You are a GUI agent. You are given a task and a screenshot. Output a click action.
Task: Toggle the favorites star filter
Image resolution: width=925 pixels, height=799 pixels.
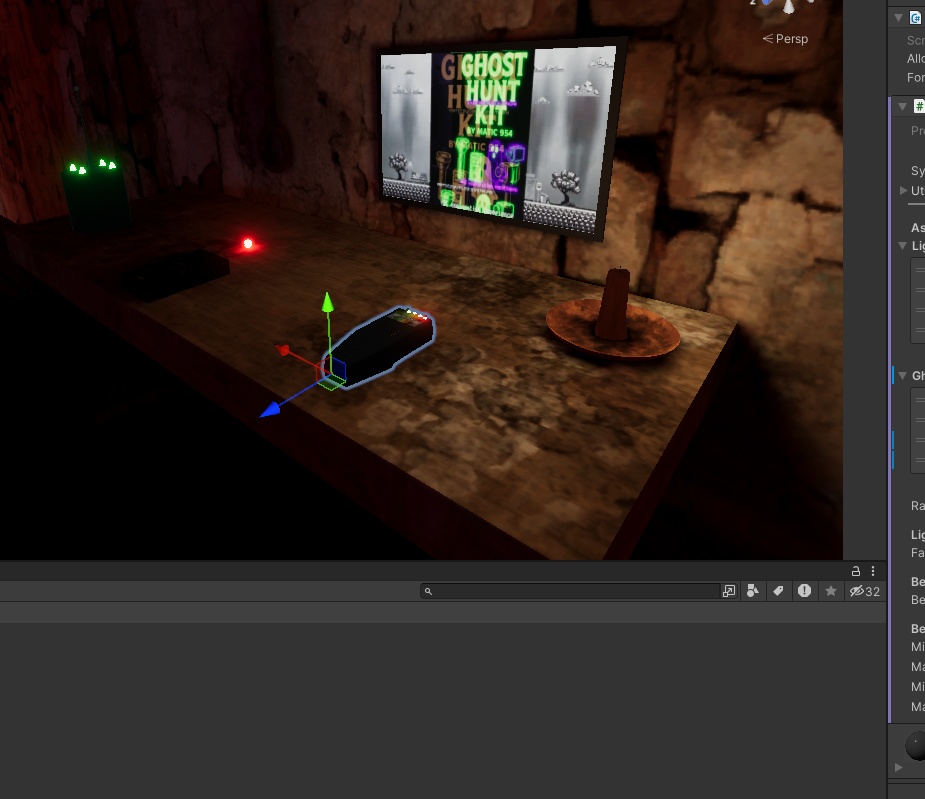click(x=830, y=590)
